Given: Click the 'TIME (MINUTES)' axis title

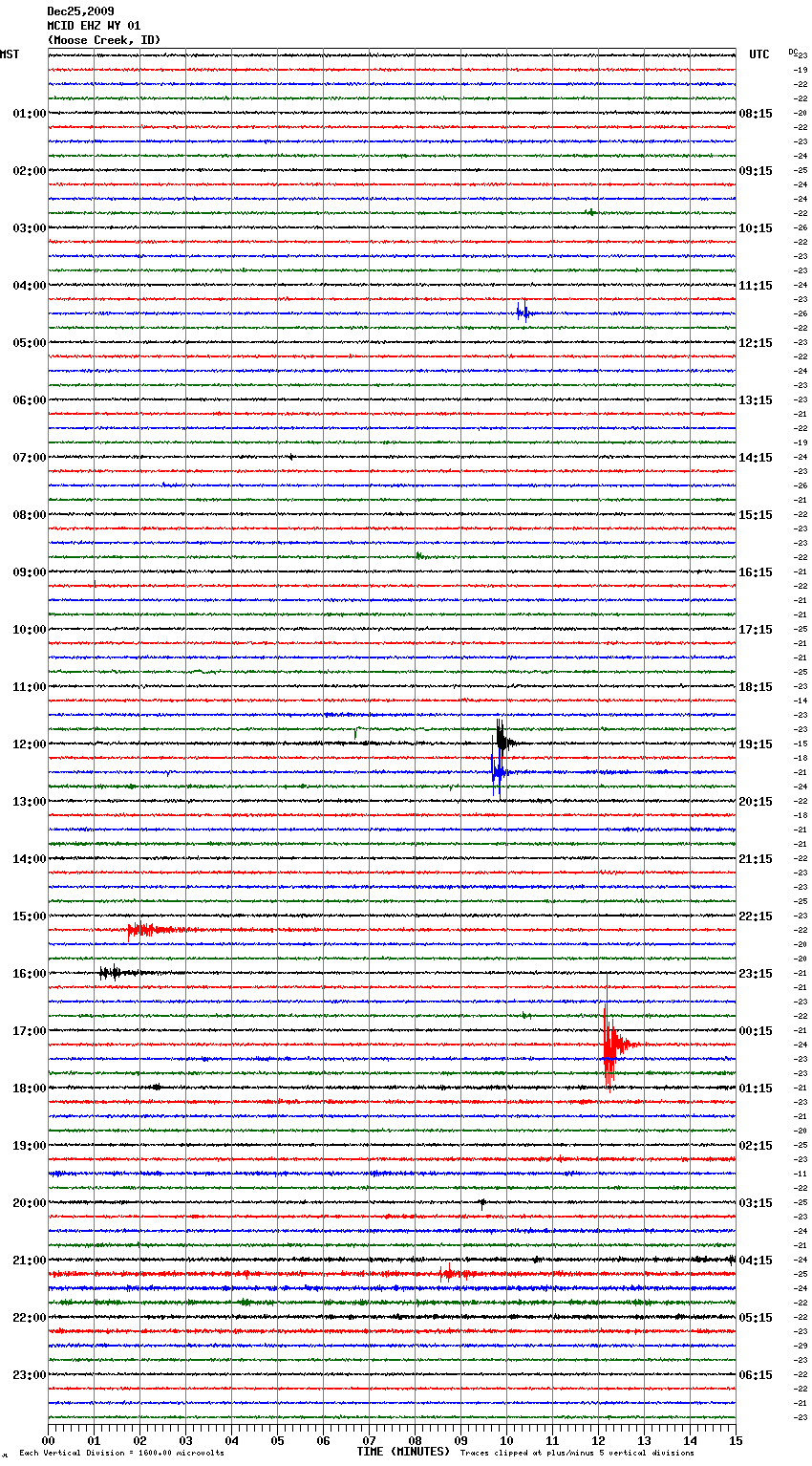Looking at the screenshot, I should pyautogui.click(x=403, y=1452).
